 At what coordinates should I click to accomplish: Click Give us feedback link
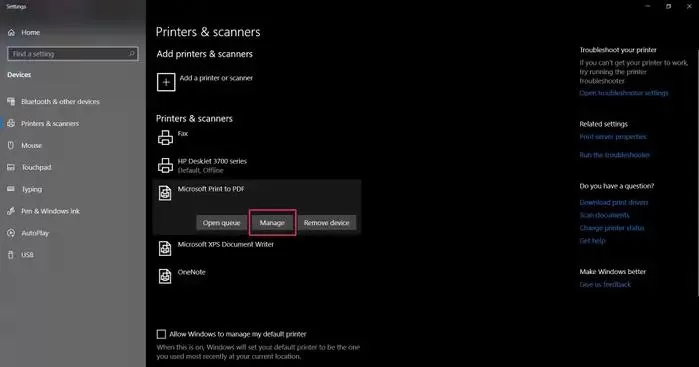pyautogui.click(x=605, y=285)
